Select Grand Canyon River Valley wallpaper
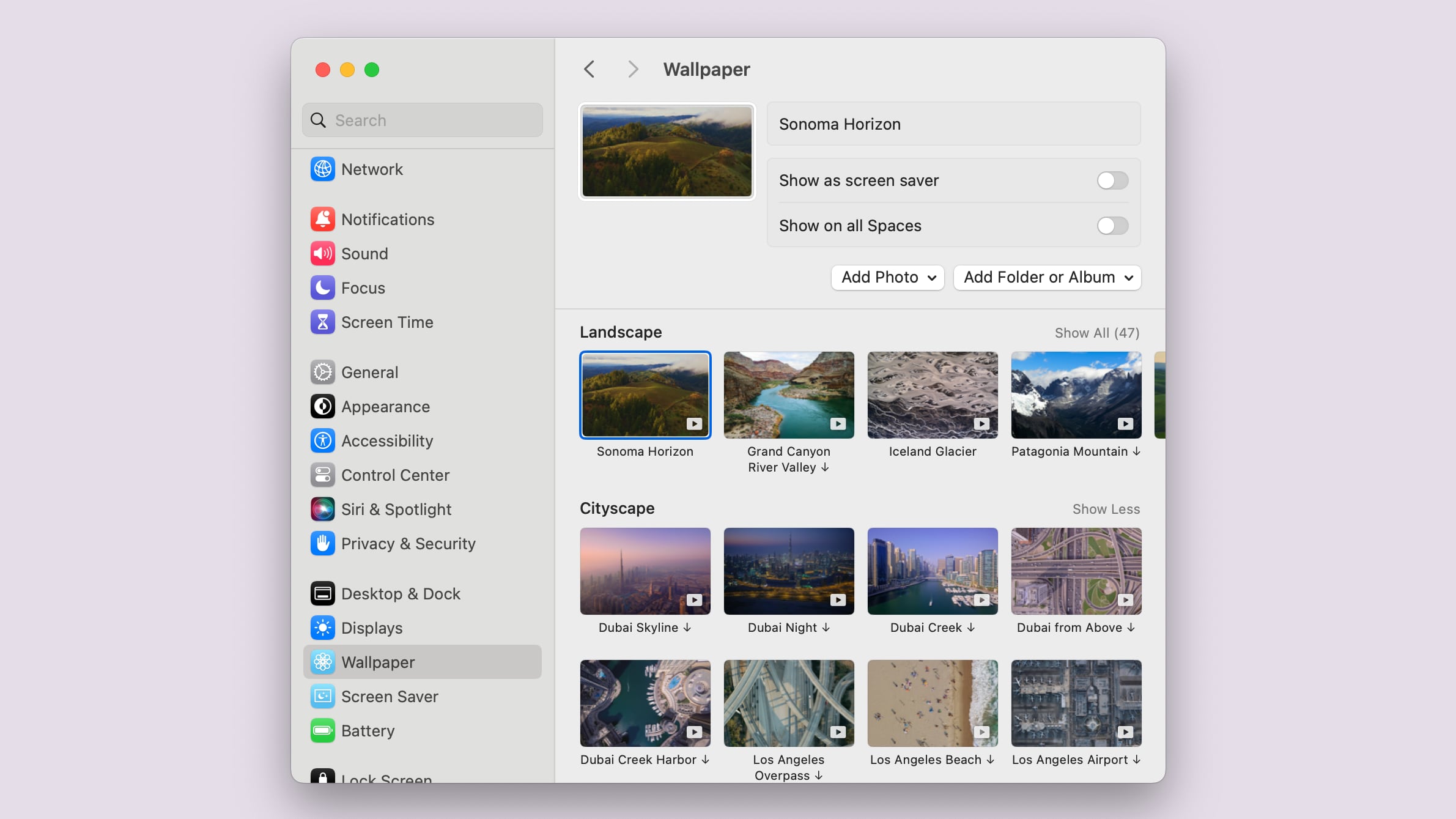The image size is (1456, 819). click(x=788, y=394)
